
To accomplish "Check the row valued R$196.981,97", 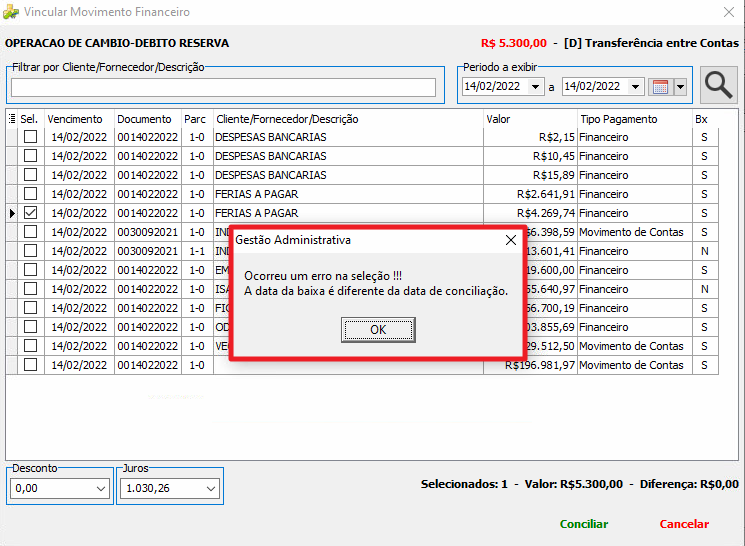I will click(x=30, y=365).
